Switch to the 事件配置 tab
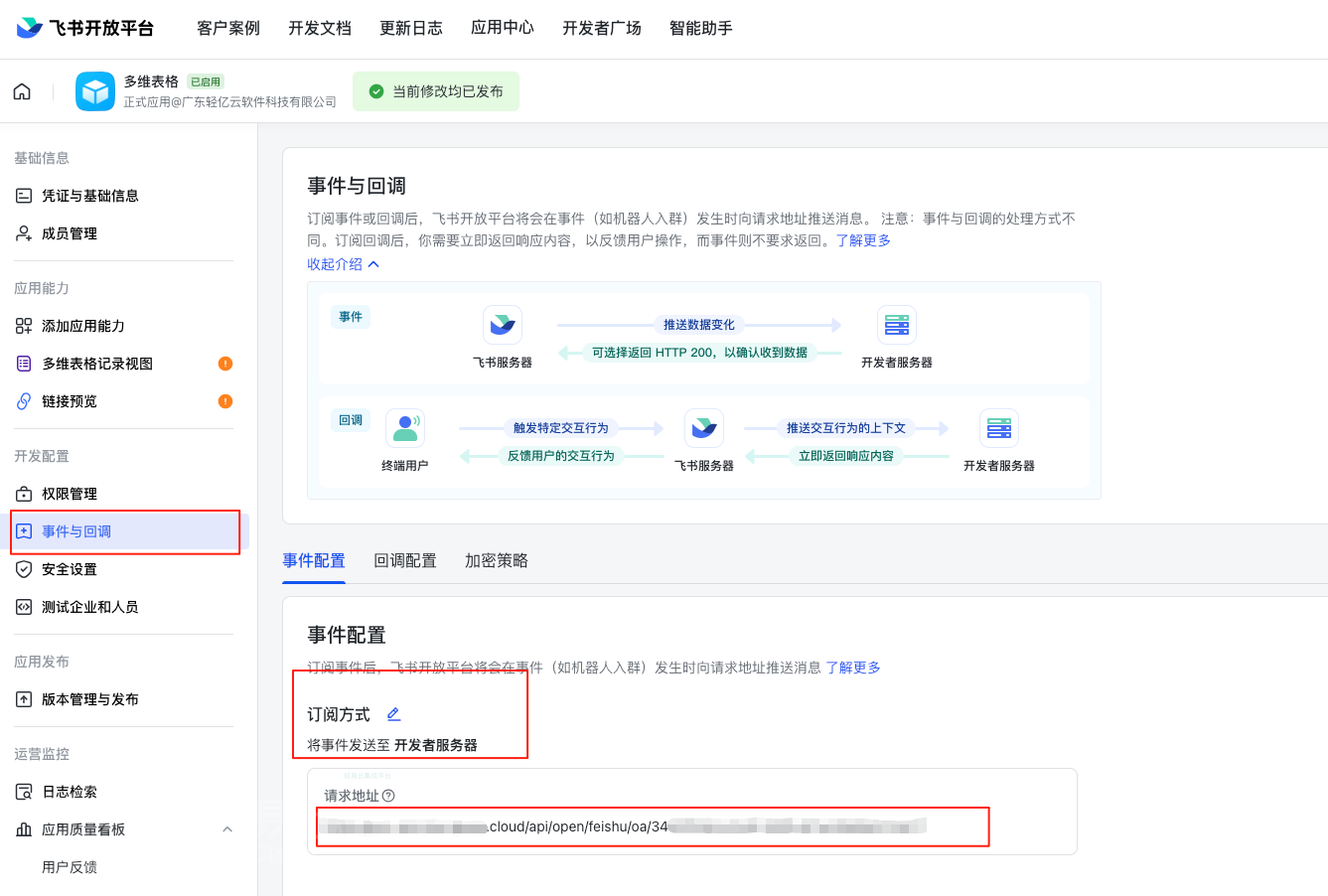Viewport: 1328px width, 896px height. [314, 561]
